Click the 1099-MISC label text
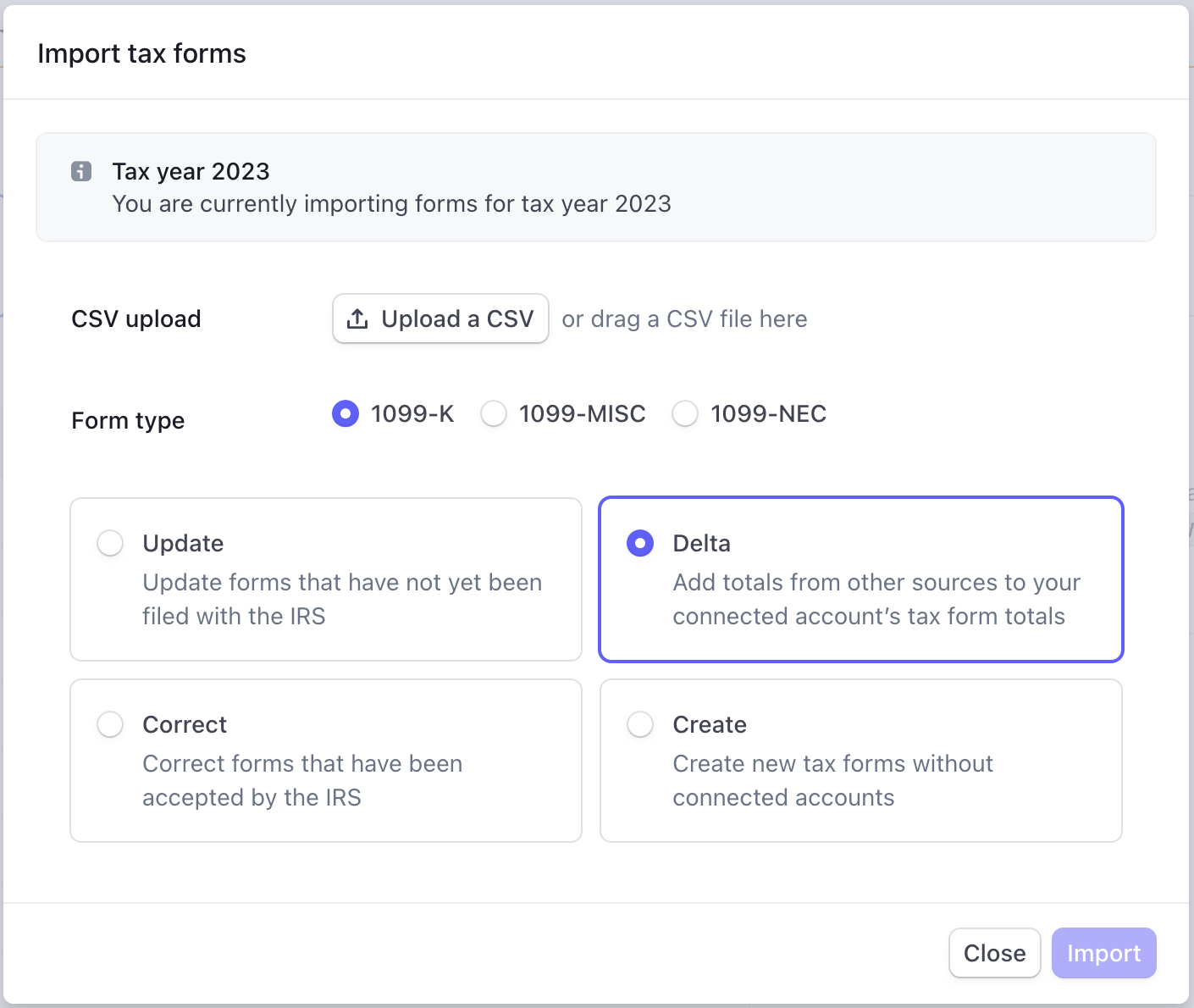The image size is (1194, 1008). (582, 413)
